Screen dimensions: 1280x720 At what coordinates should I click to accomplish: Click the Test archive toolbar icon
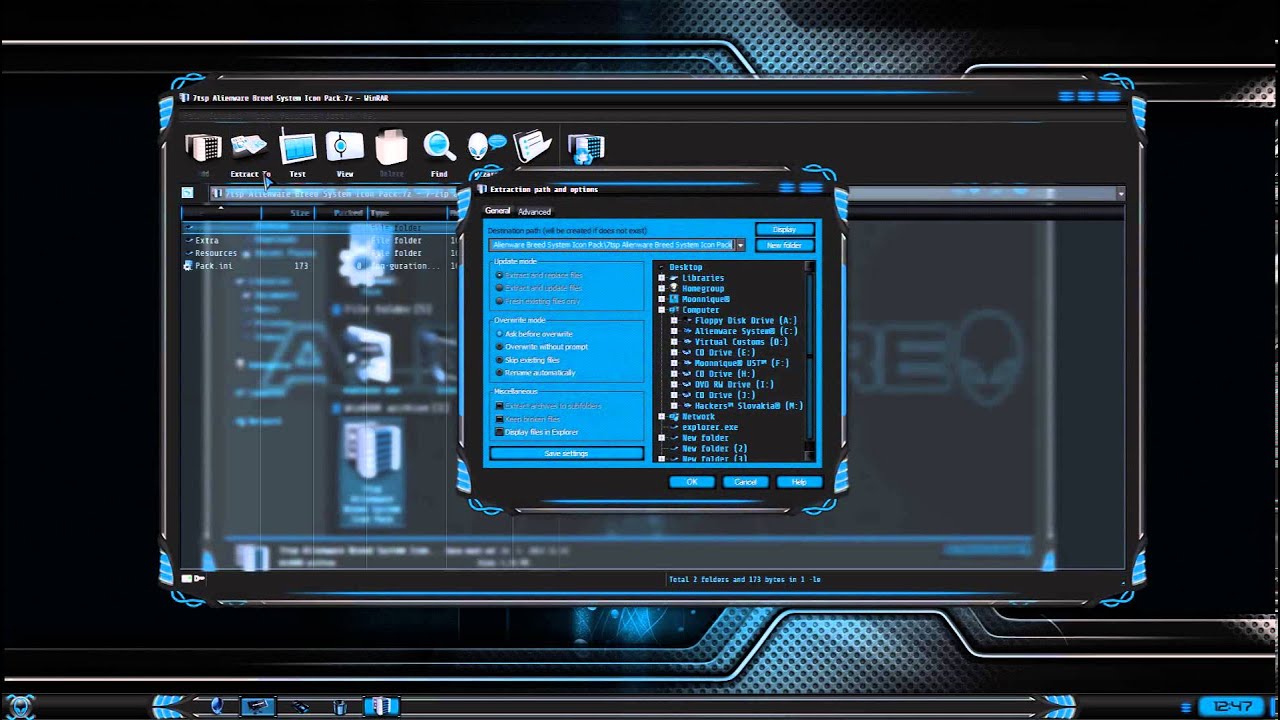coord(297,148)
